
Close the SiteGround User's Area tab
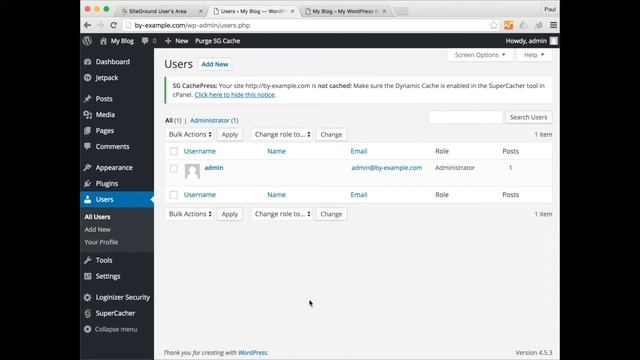coord(200,11)
